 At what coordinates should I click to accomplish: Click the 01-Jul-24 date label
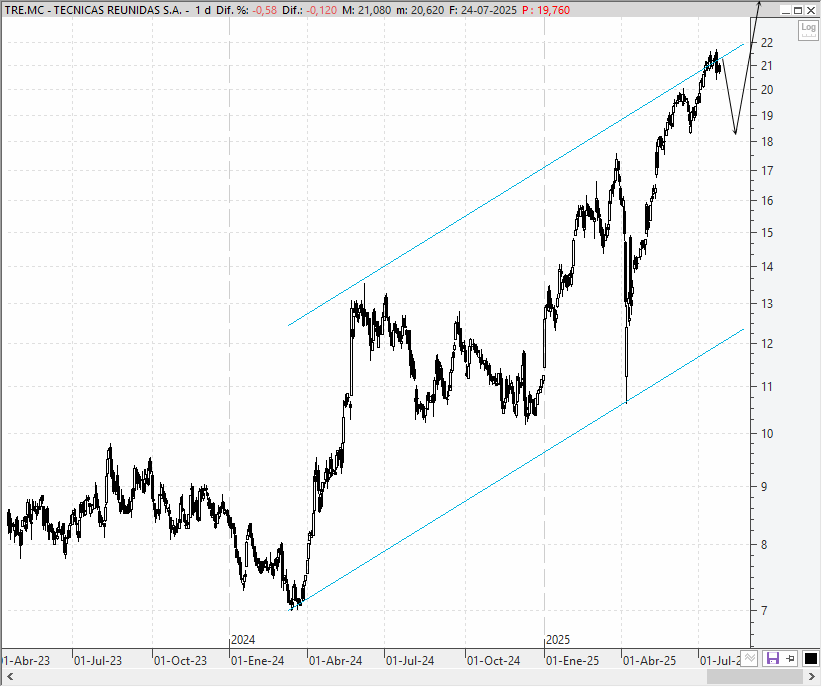click(410, 661)
